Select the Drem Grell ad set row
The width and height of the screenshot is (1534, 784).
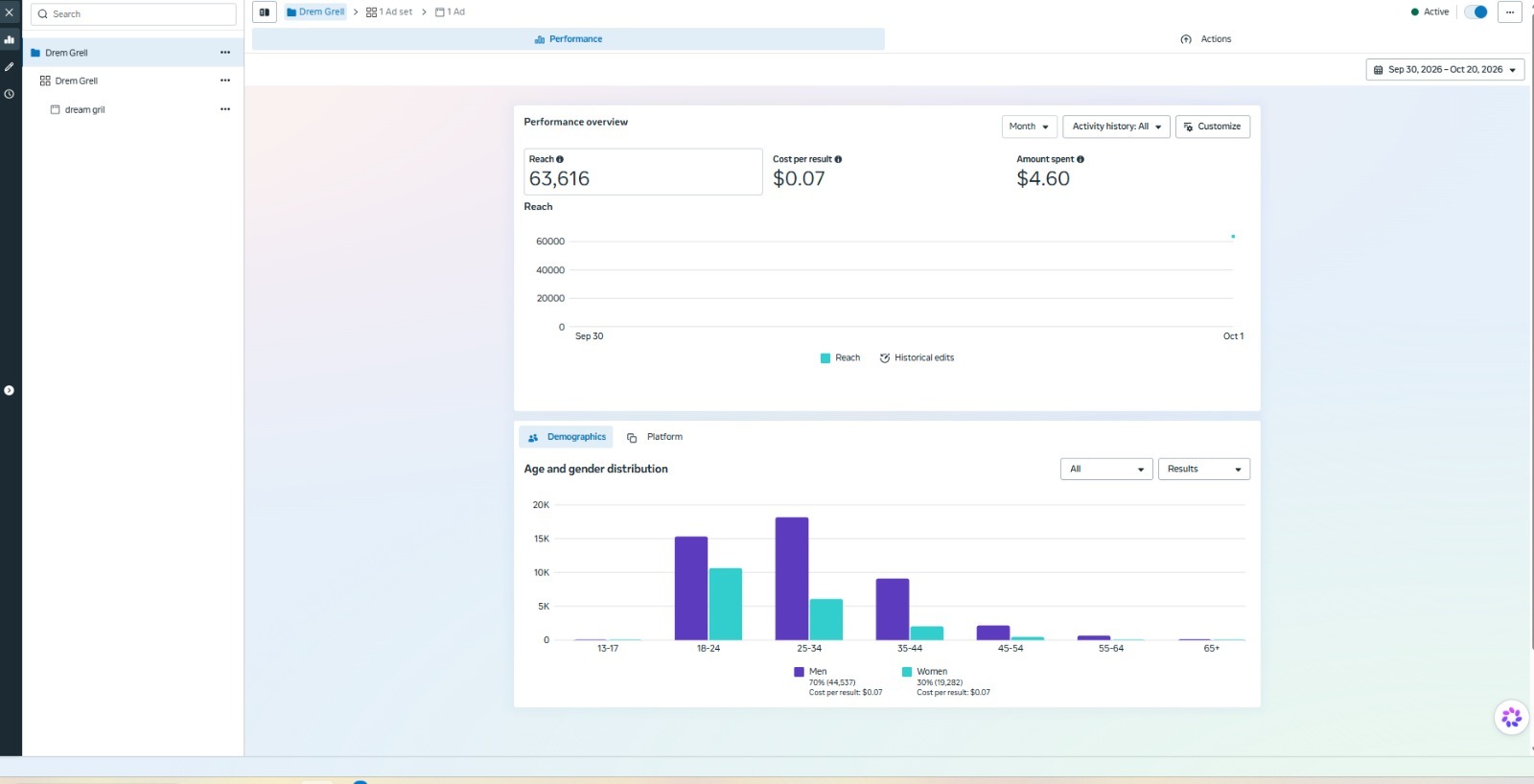132,81
